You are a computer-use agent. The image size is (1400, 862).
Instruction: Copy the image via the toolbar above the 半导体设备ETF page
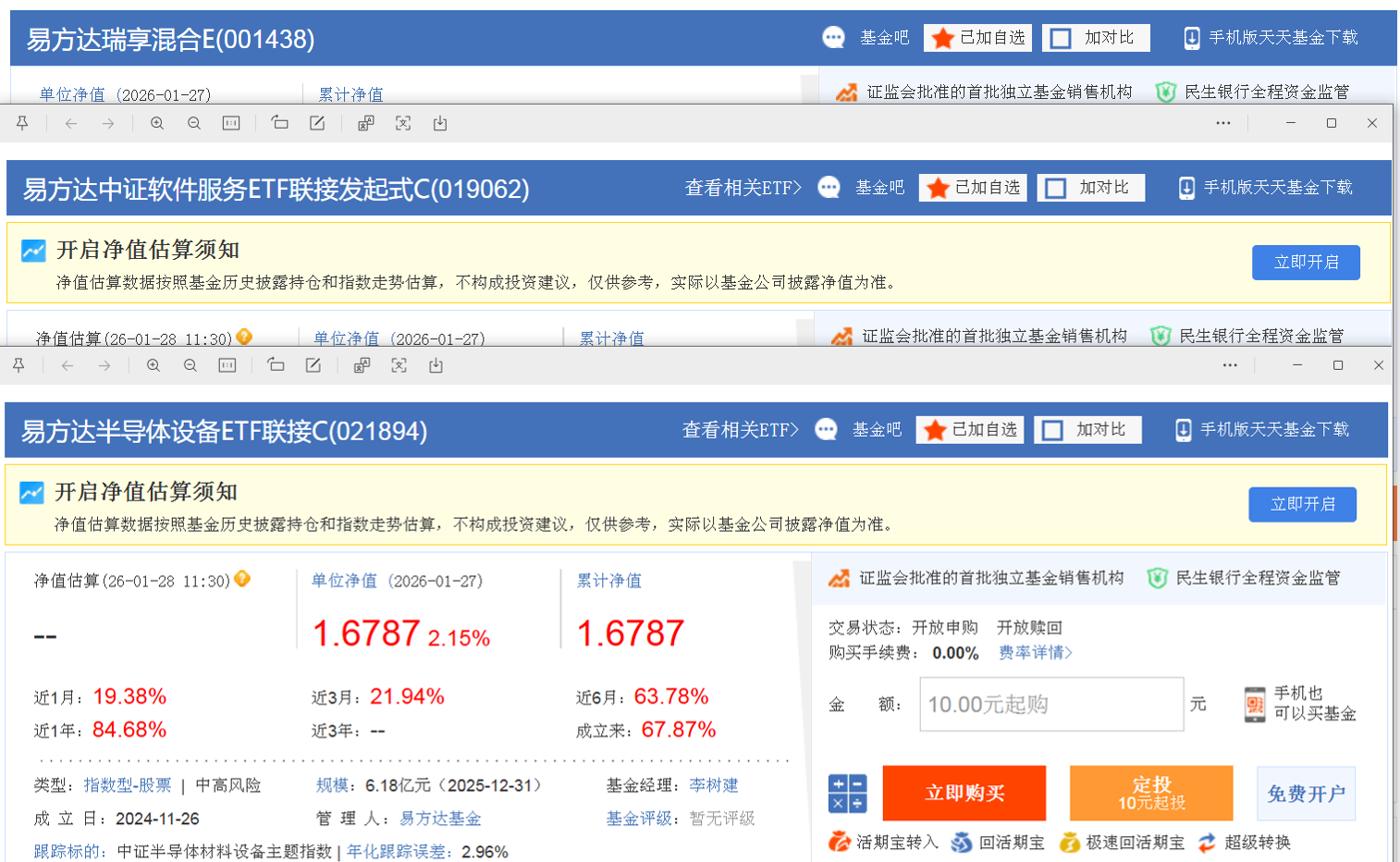tap(362, 365)
